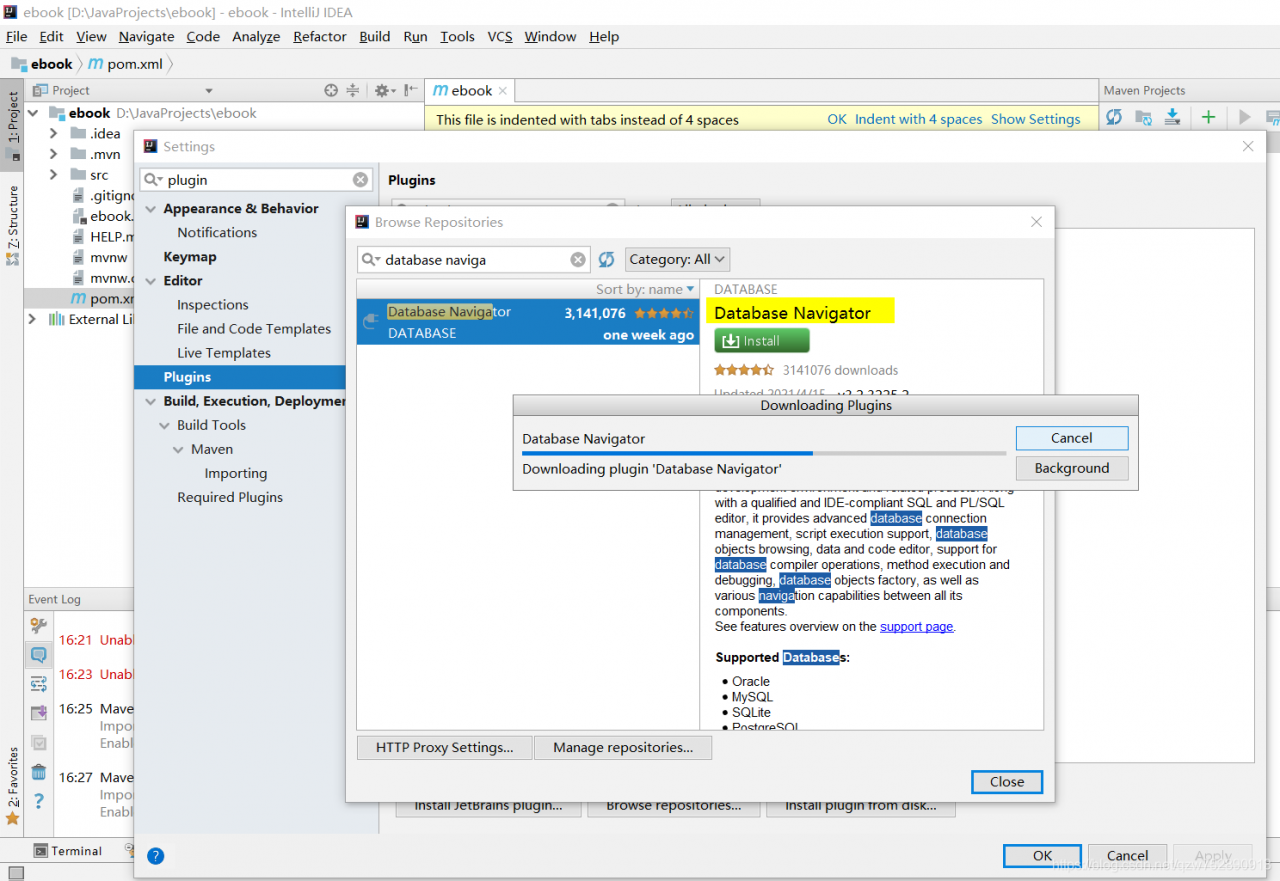Image resolution: width=1280 pixels, height=881 pixels.
Task: Select Keymap in Settings tree
Action: tap(190, 257)
